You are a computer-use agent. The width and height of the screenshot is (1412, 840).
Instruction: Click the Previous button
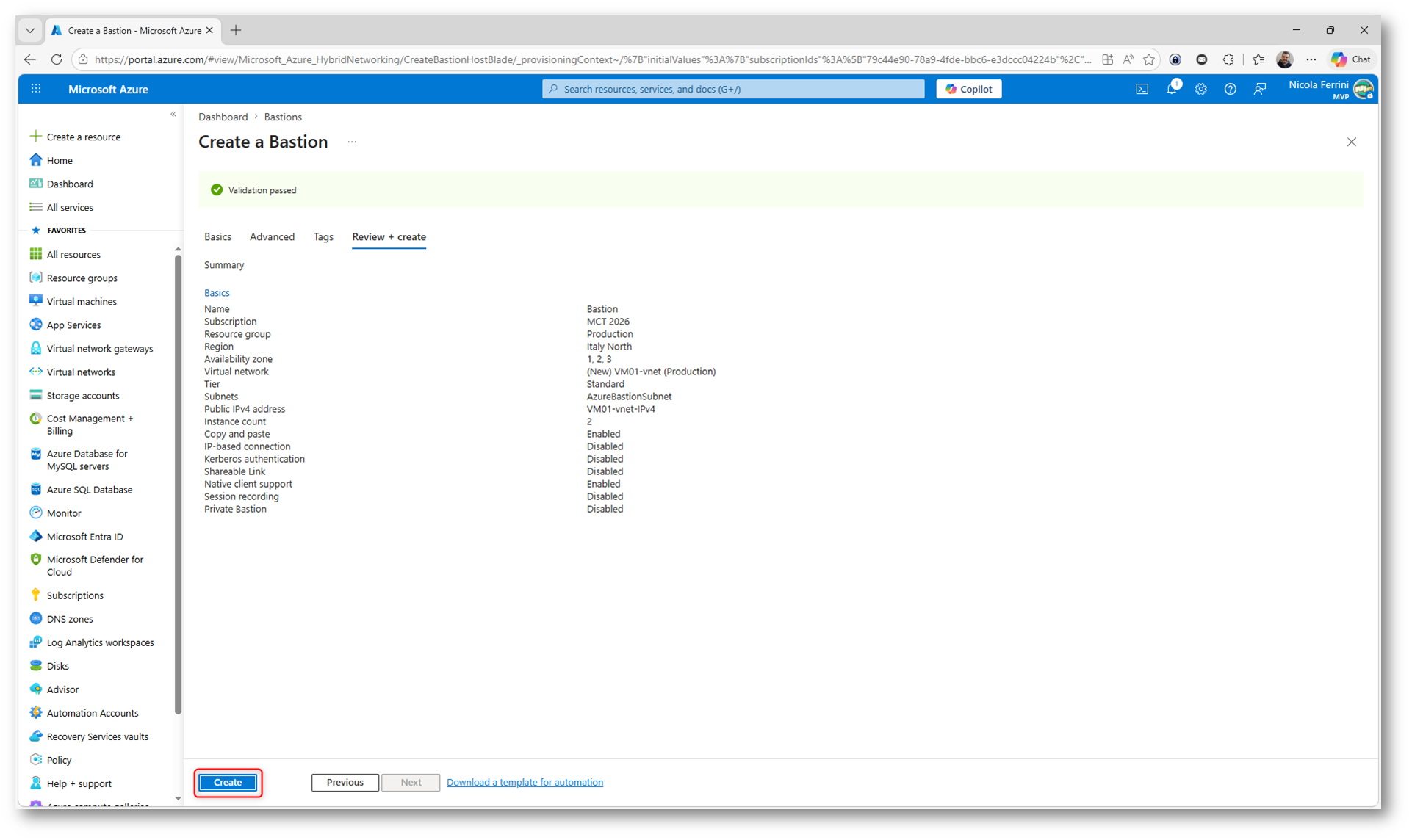(x=345, y=783)
